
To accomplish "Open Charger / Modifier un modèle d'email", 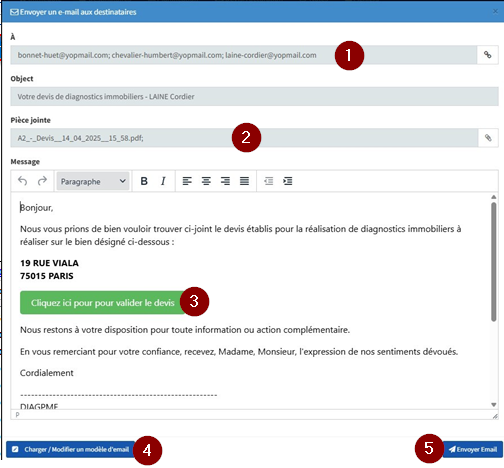I will click(70, 449).
